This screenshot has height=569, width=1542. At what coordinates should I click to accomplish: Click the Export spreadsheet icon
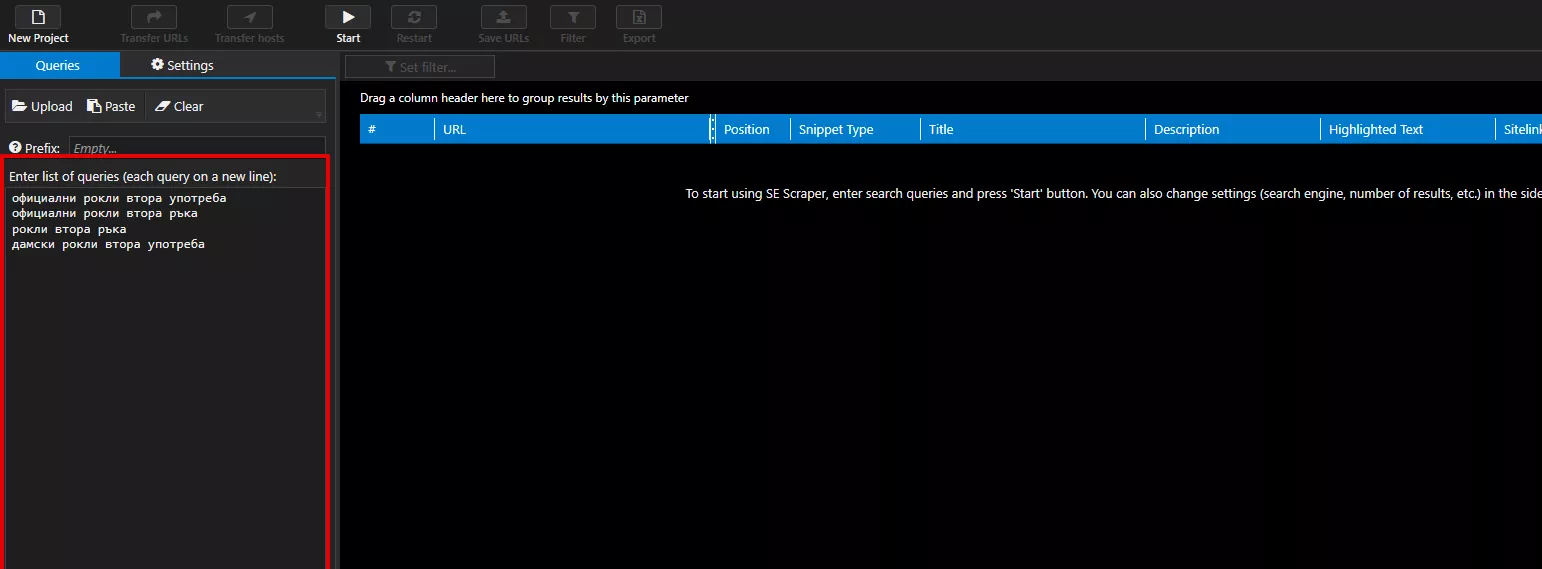[x=639, y=17]
